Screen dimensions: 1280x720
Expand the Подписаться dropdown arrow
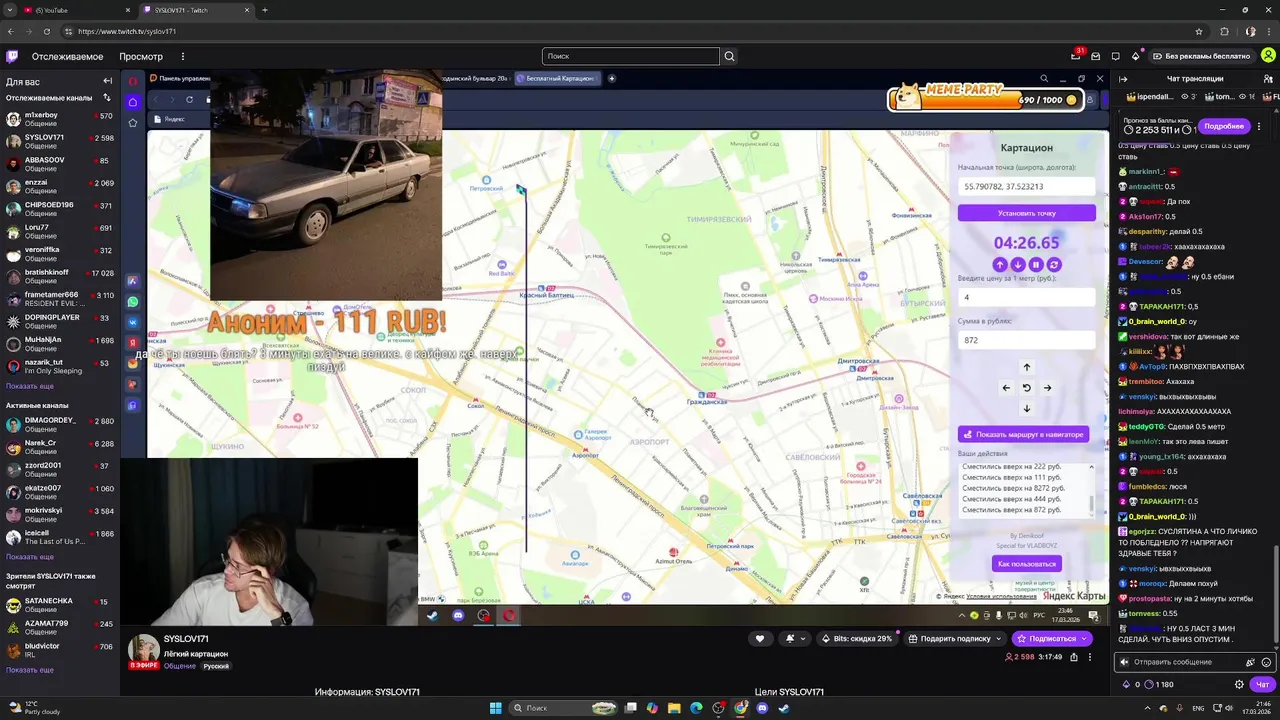(1083, 638)
